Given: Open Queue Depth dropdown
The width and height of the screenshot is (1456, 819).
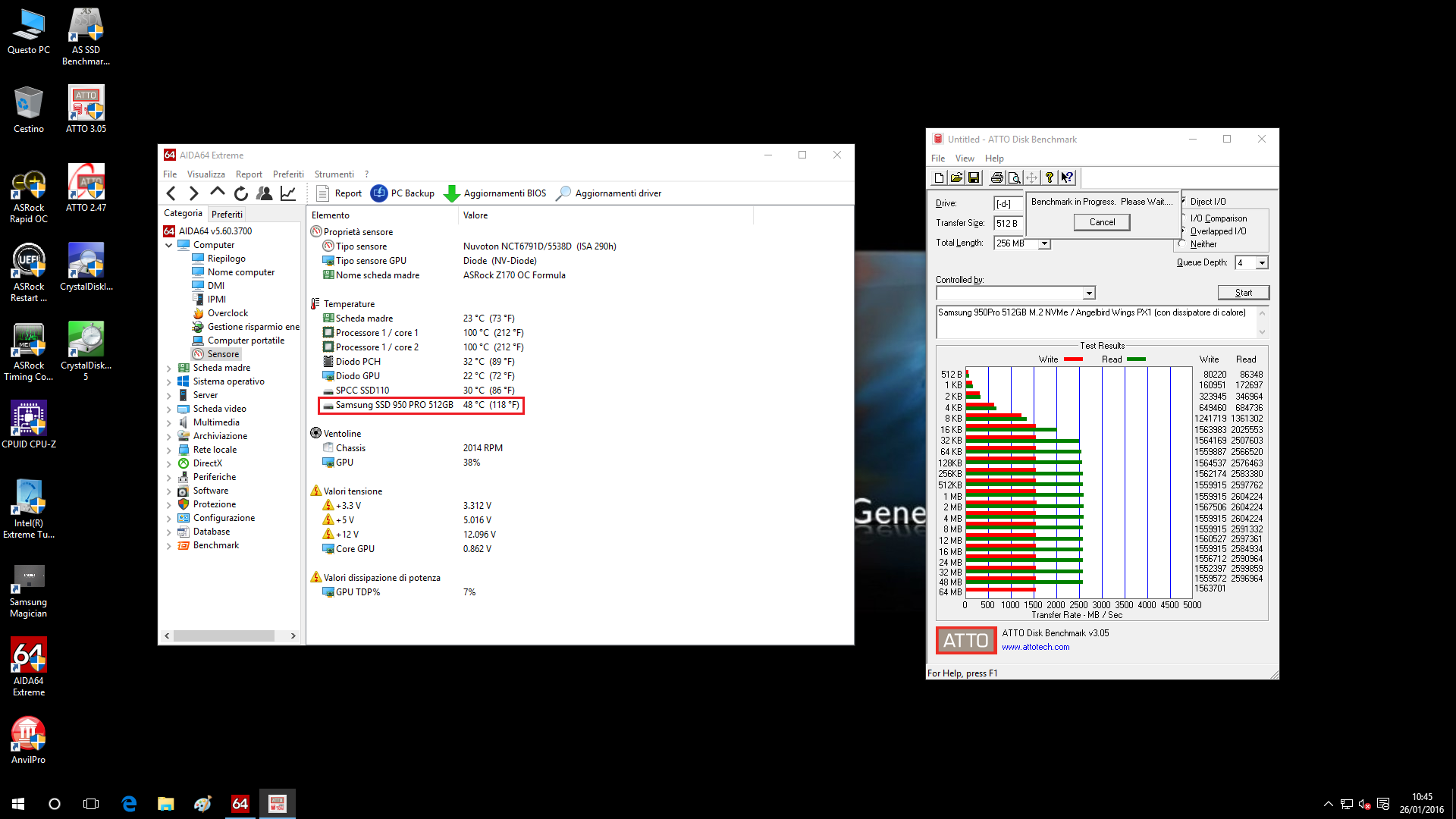Looking at the screenshot, I should tap(1262, 263).
